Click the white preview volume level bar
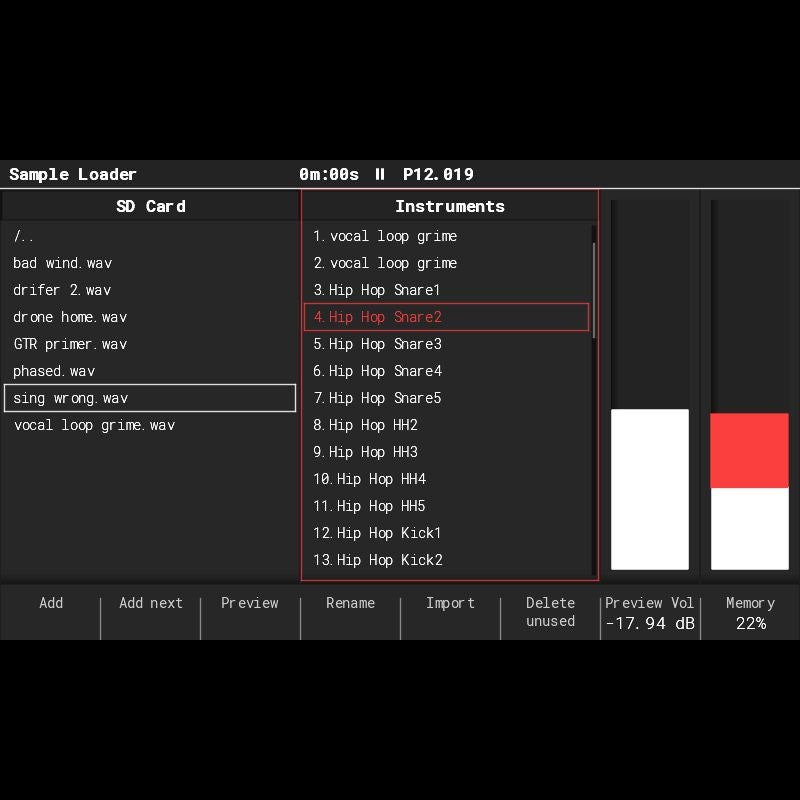 (649, 489)
